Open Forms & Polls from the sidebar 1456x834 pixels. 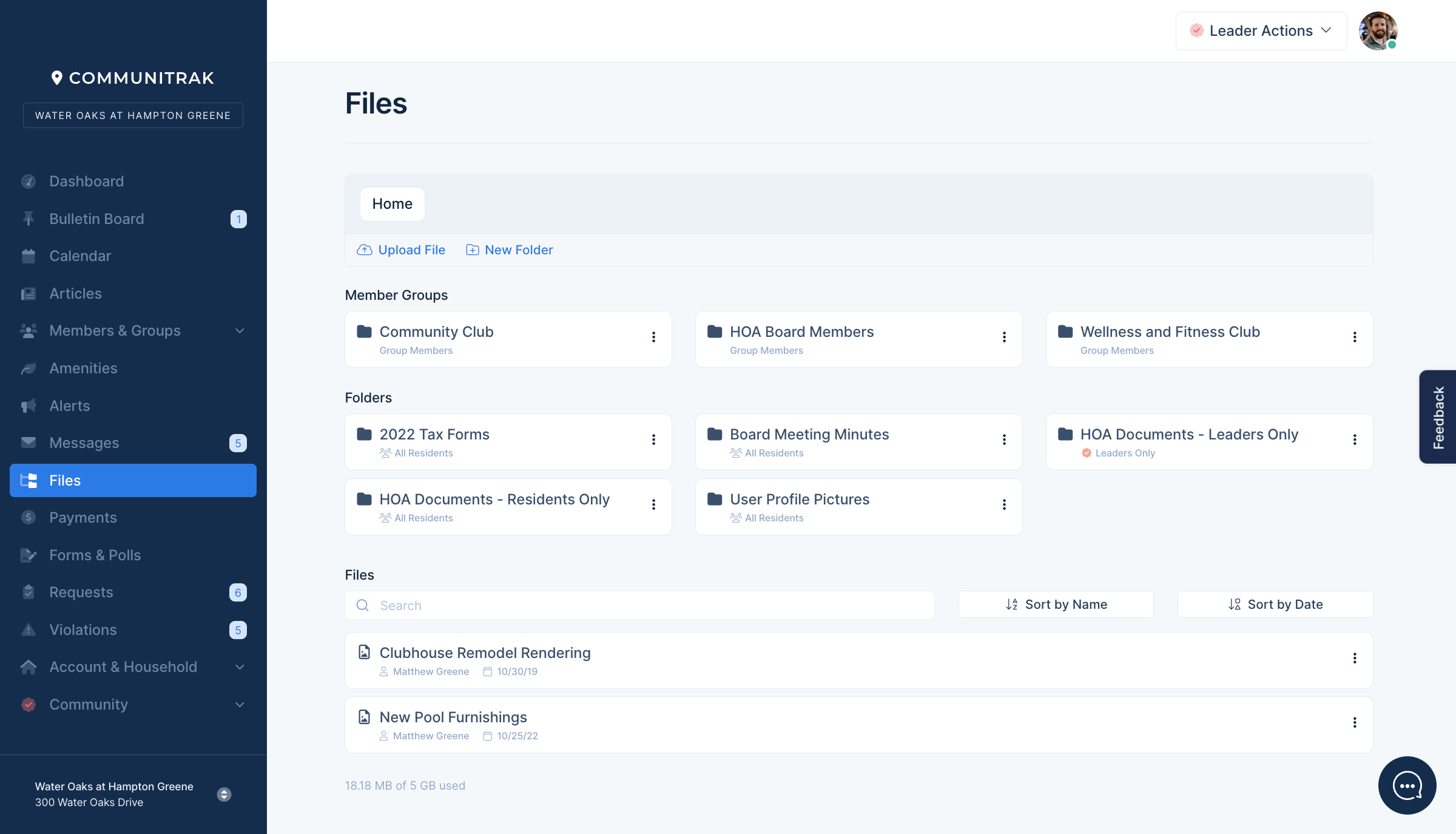point(95,555)
